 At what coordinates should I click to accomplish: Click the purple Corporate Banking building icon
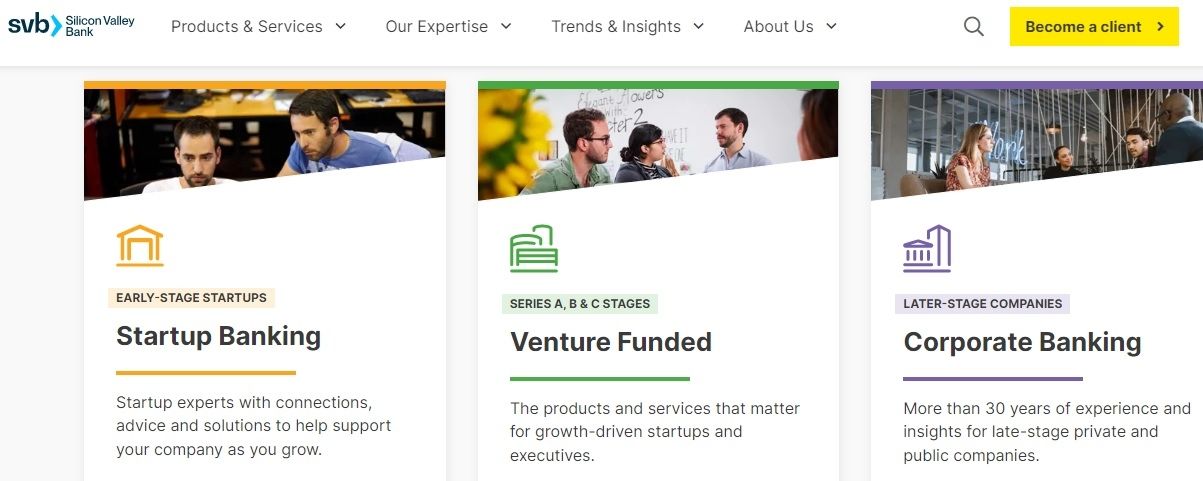[927, 248]
